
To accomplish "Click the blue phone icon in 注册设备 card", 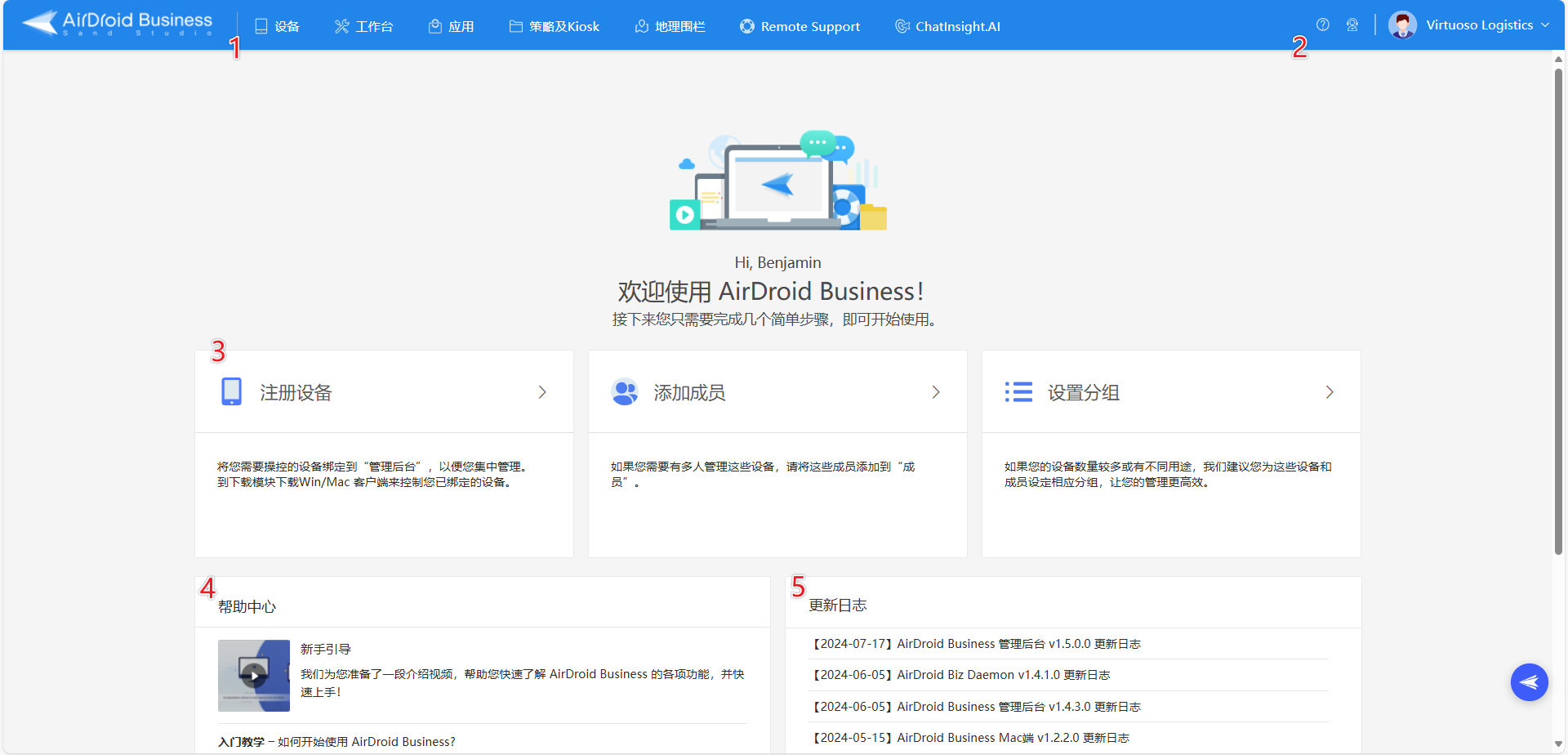I will pyautogui.click(x=232, y=391).
